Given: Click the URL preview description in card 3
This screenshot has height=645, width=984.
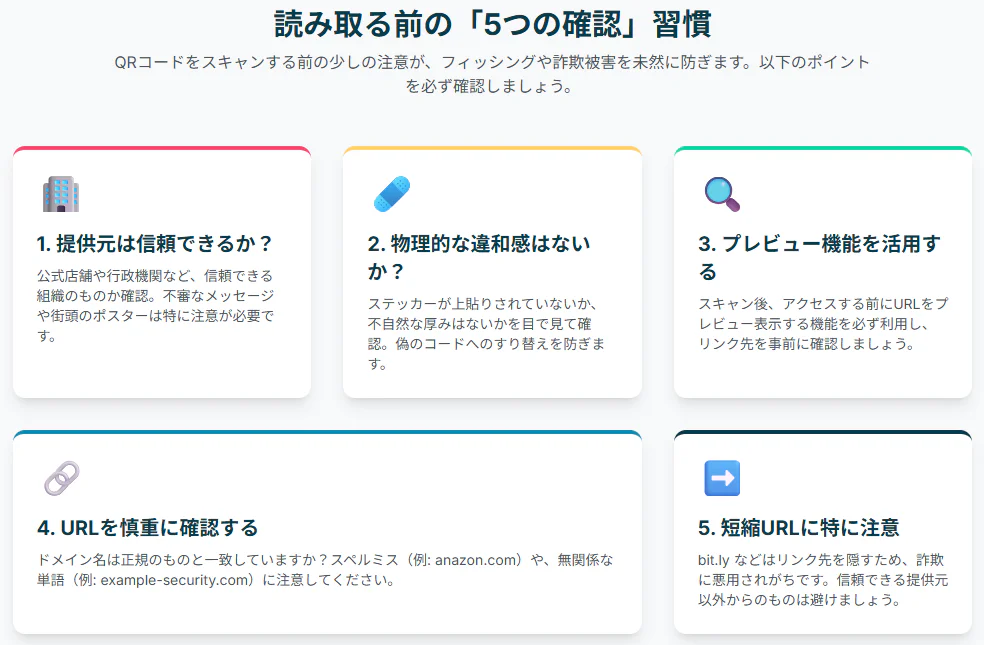Looking at the screenshot, I should coord(822,323).
